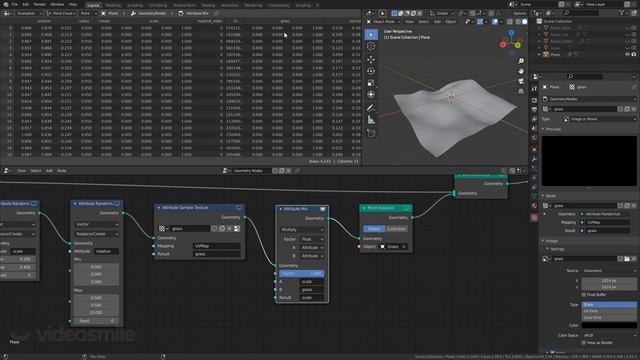The image size is (640, 360).
Task: Click Attribute rotation field on Attribute Randomize
Action: tap(106, 251)
